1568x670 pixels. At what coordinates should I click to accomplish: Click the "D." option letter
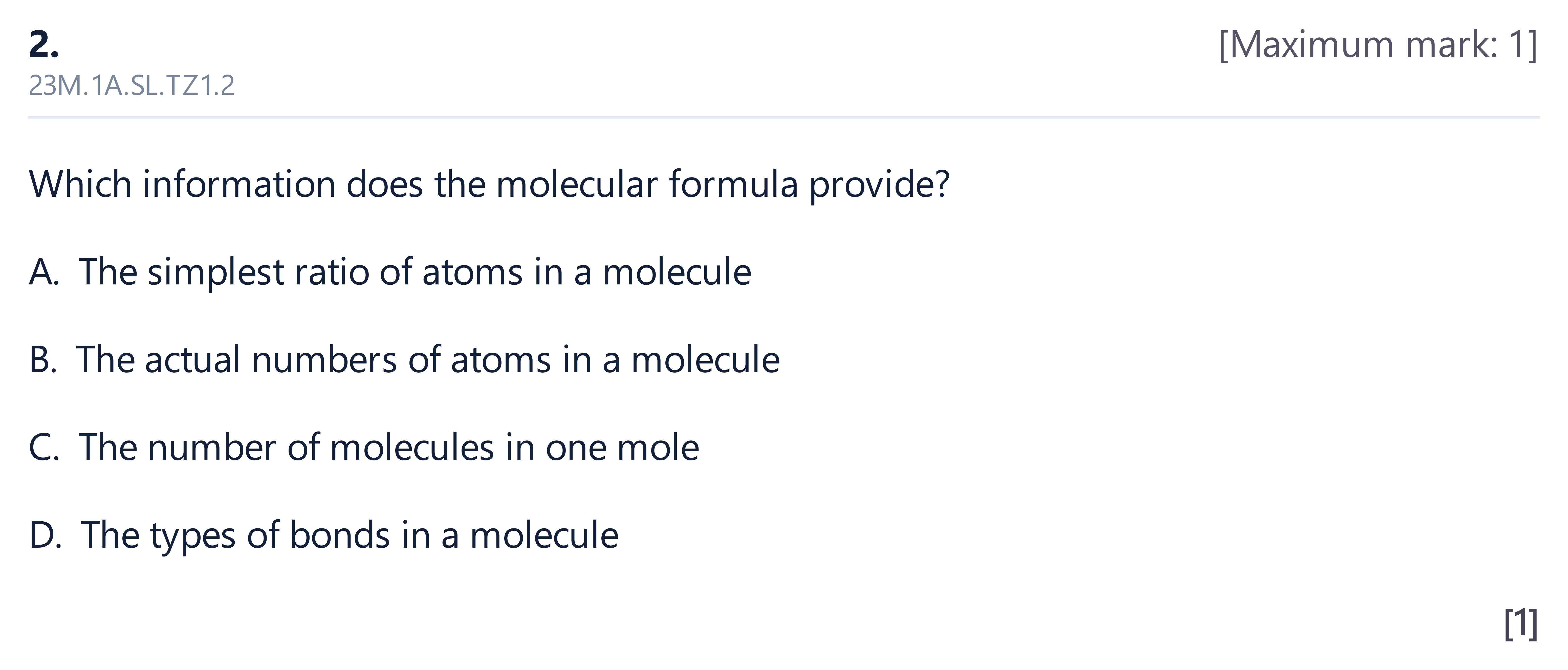[x=45, y=535]
